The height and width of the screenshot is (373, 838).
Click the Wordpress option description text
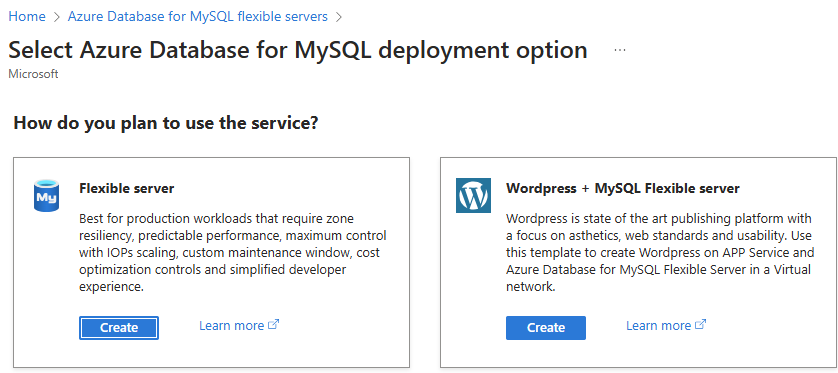click(x=660, y=253)
